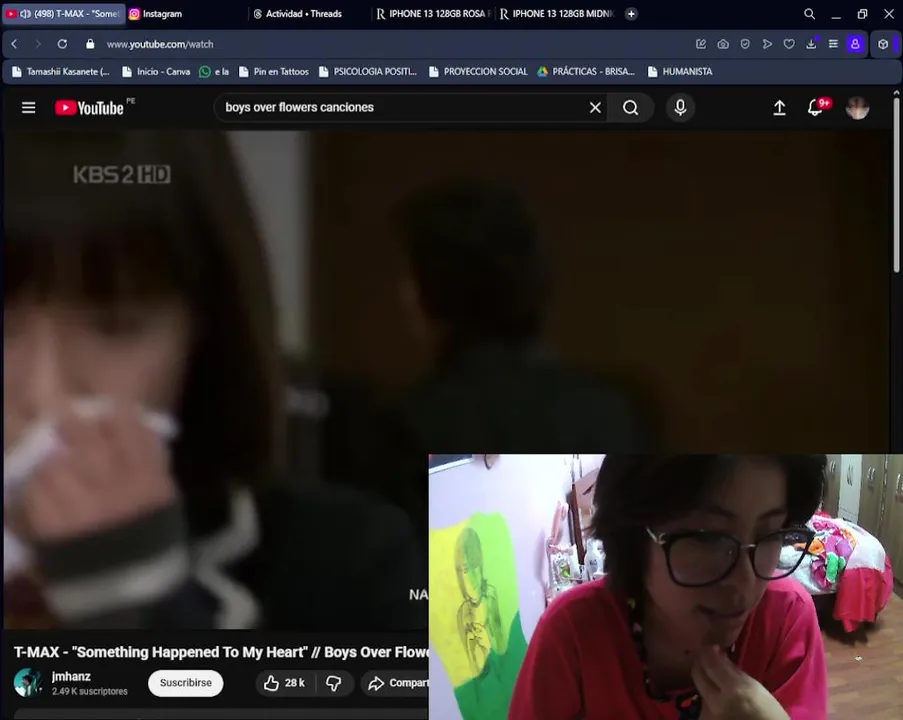Open the YouTube upload/create icon

[779, 108]
